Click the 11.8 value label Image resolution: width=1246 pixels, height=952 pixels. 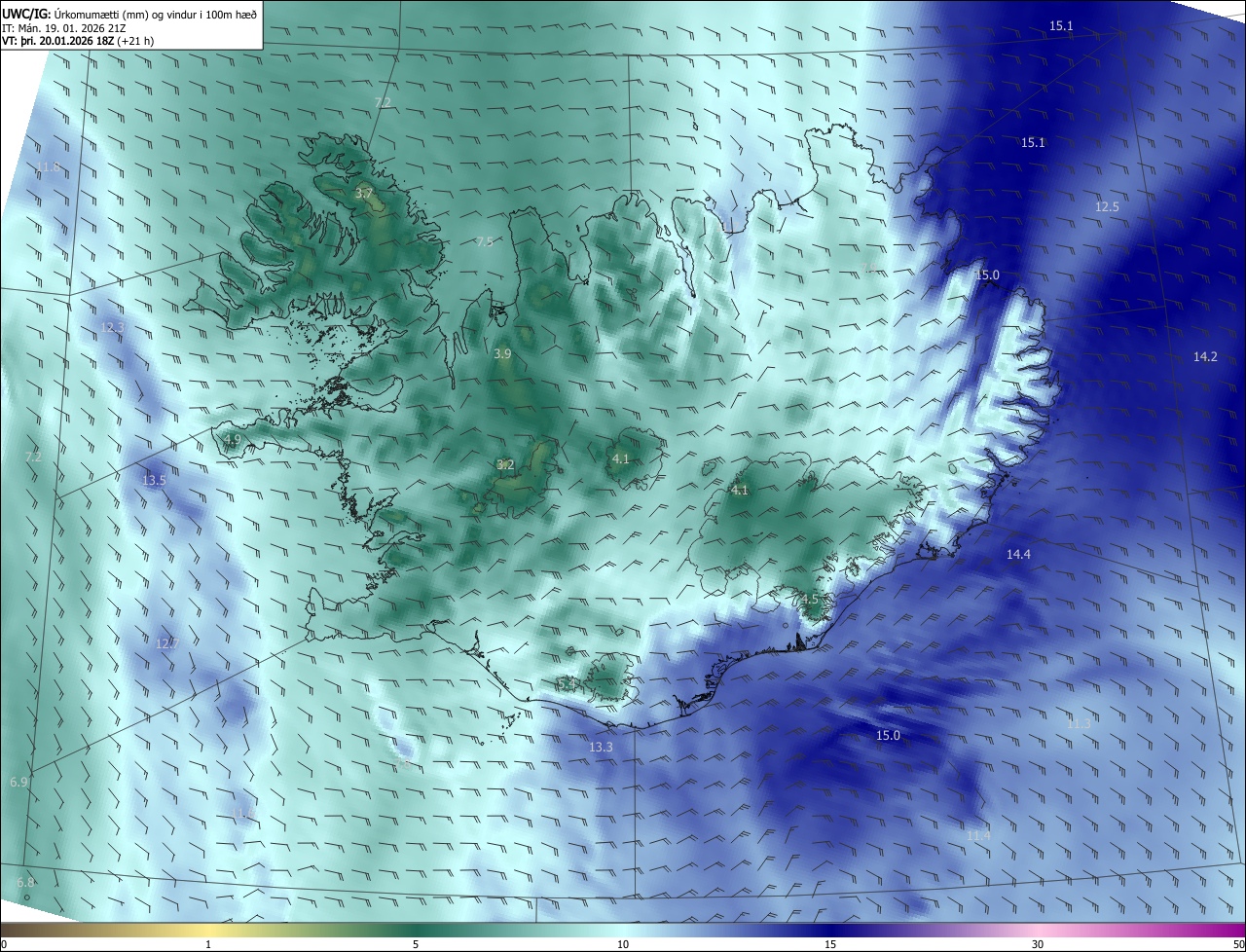coord(49,167)
